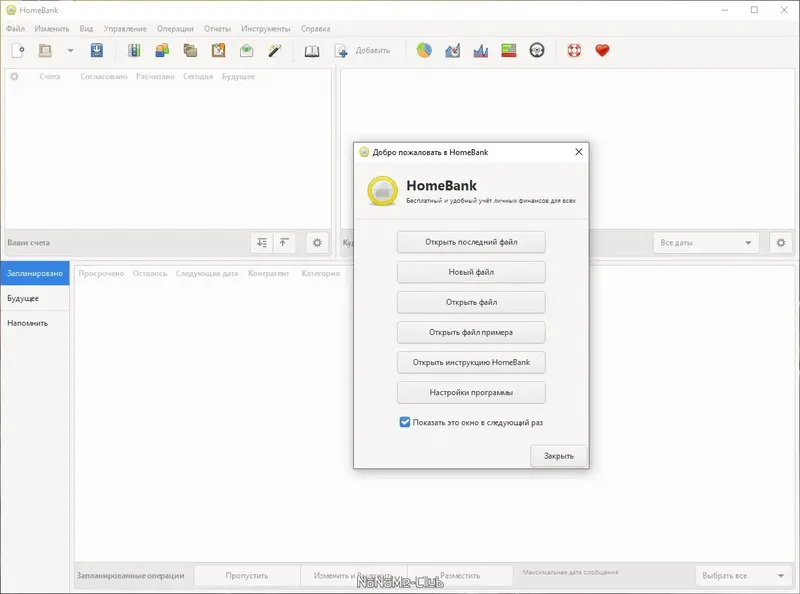The width and height of the screenshot is (800, 594).
Task: Click the Пропустить button
Action: click(247, 575)
